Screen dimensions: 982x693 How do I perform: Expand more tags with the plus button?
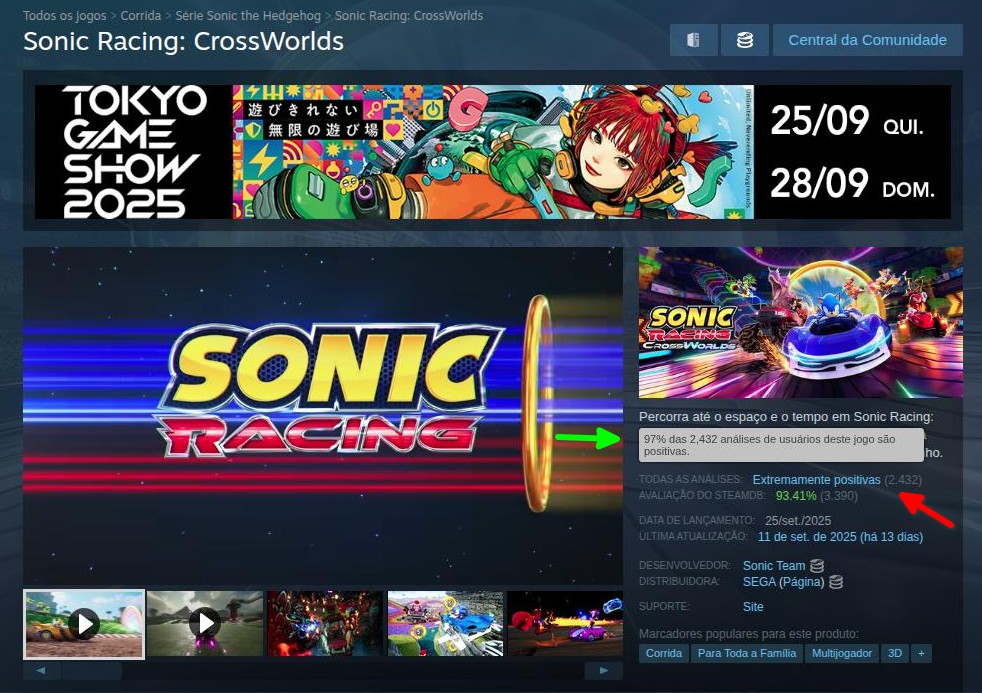click(921, 654)
